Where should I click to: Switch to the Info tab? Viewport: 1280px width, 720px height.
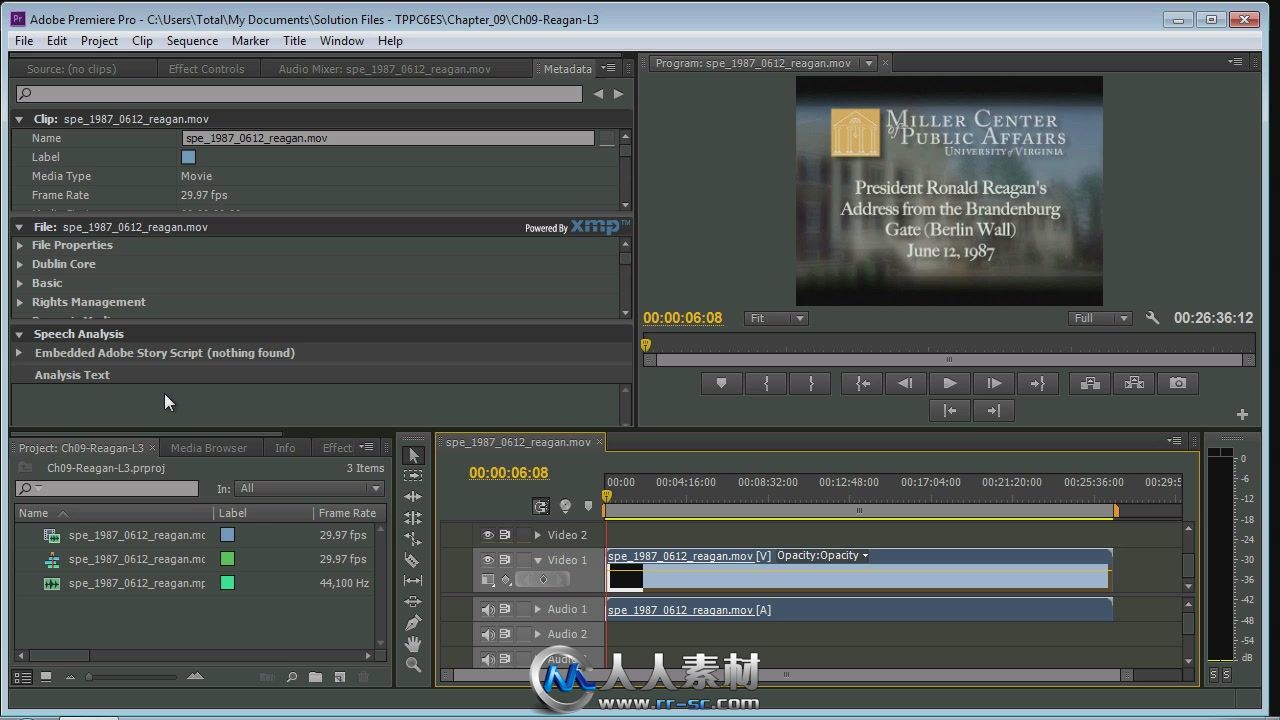(x=285, y=448)
